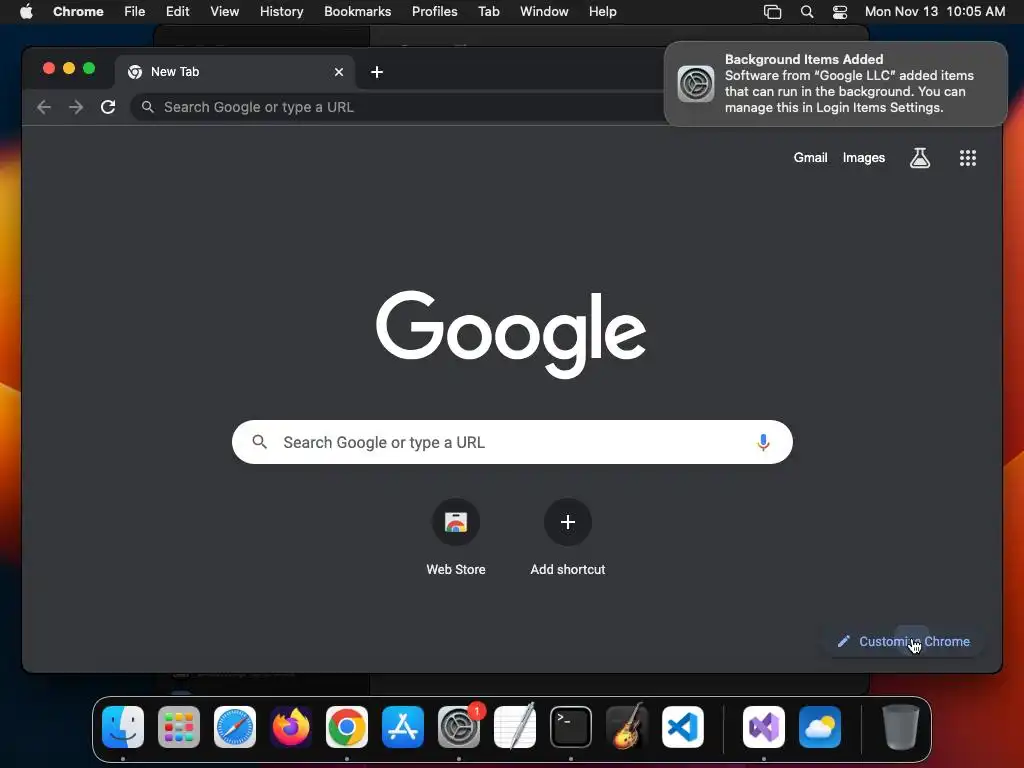Click the magnifier icon in search box
1024x768 pixels.
coord(259,442)
